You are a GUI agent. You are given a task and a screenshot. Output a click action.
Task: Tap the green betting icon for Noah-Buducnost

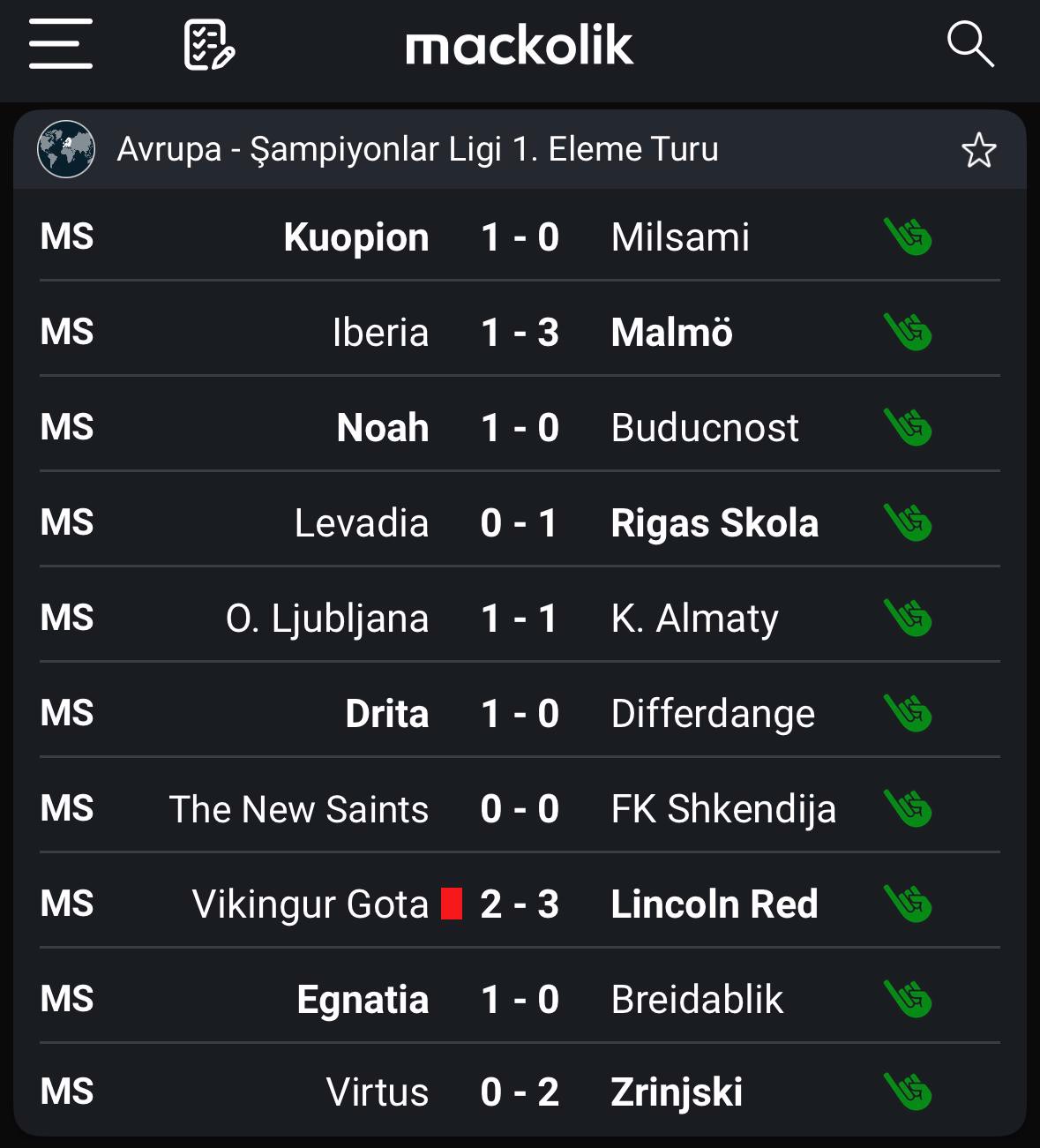point(908,428)
